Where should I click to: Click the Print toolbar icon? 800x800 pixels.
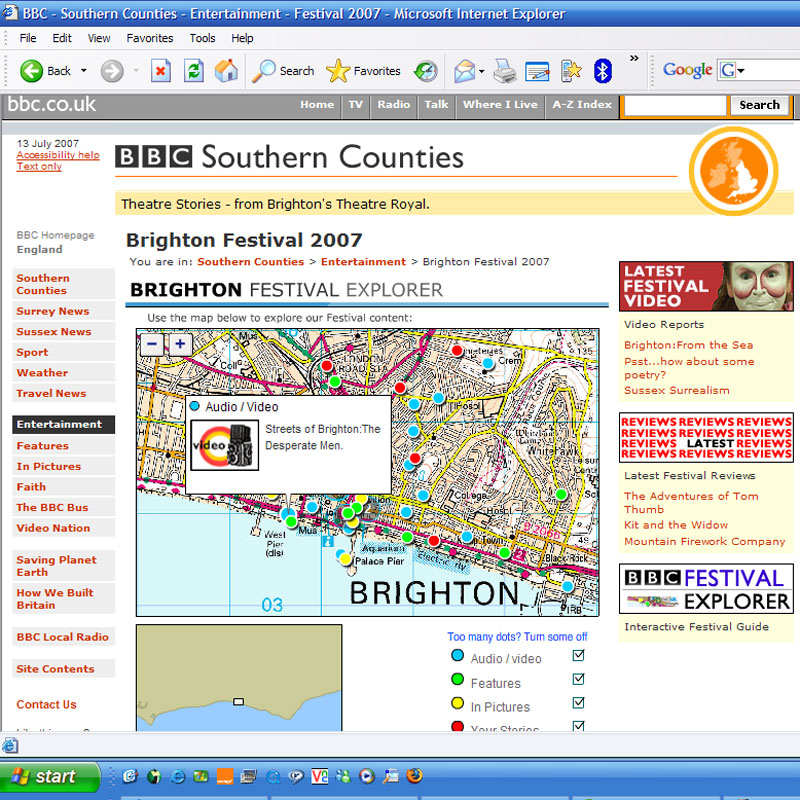coord(505,71)
